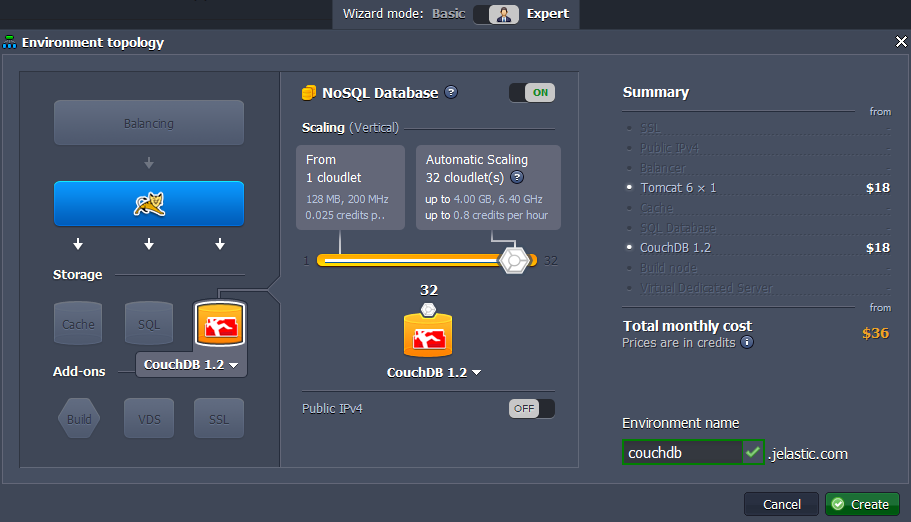
Task: Select the Build add-on node
Action: point(79,419)
